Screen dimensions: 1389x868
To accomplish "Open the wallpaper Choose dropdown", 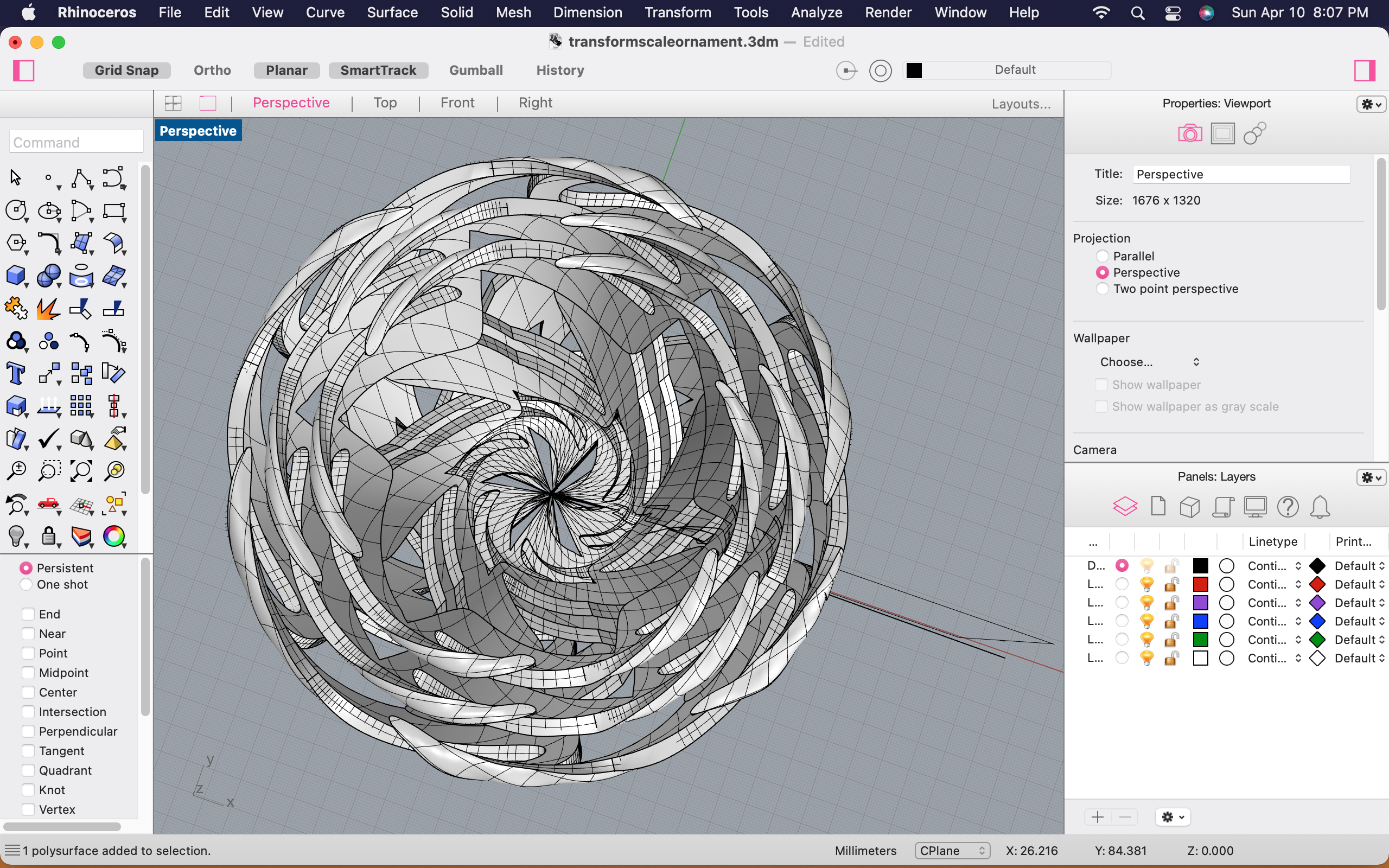I will (x=1150, y=362).
